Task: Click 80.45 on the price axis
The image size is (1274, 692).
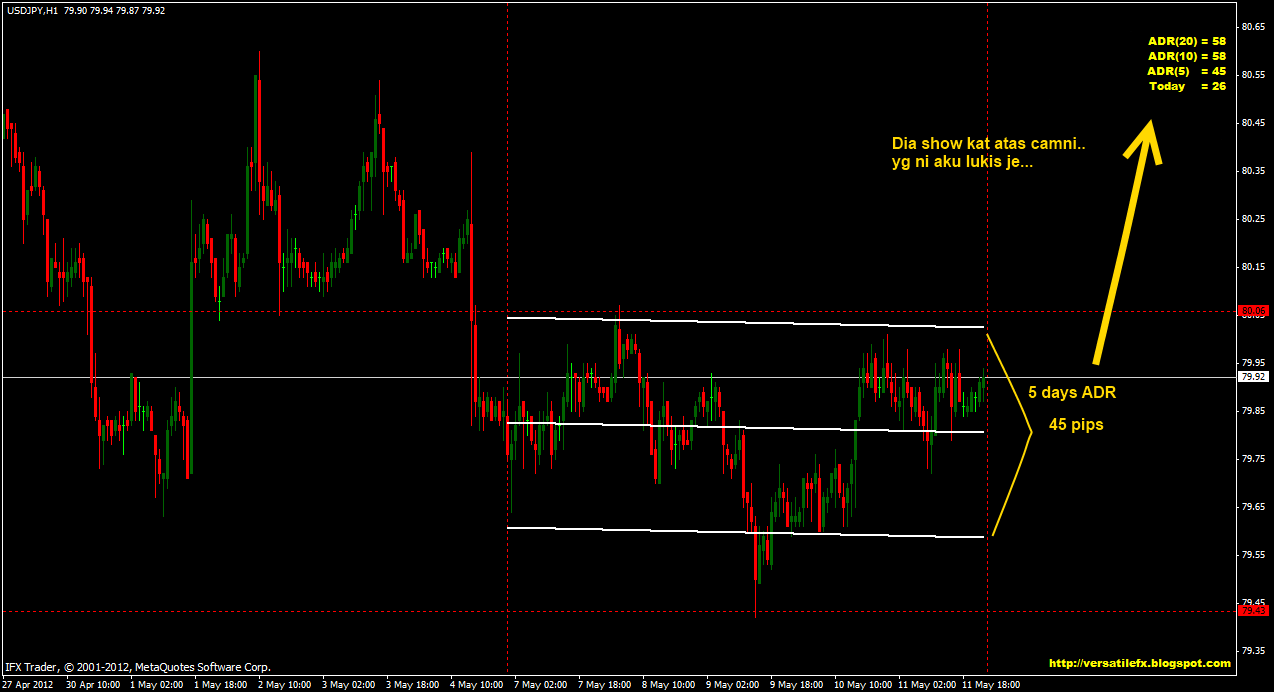Action: tap(1254, 123)
